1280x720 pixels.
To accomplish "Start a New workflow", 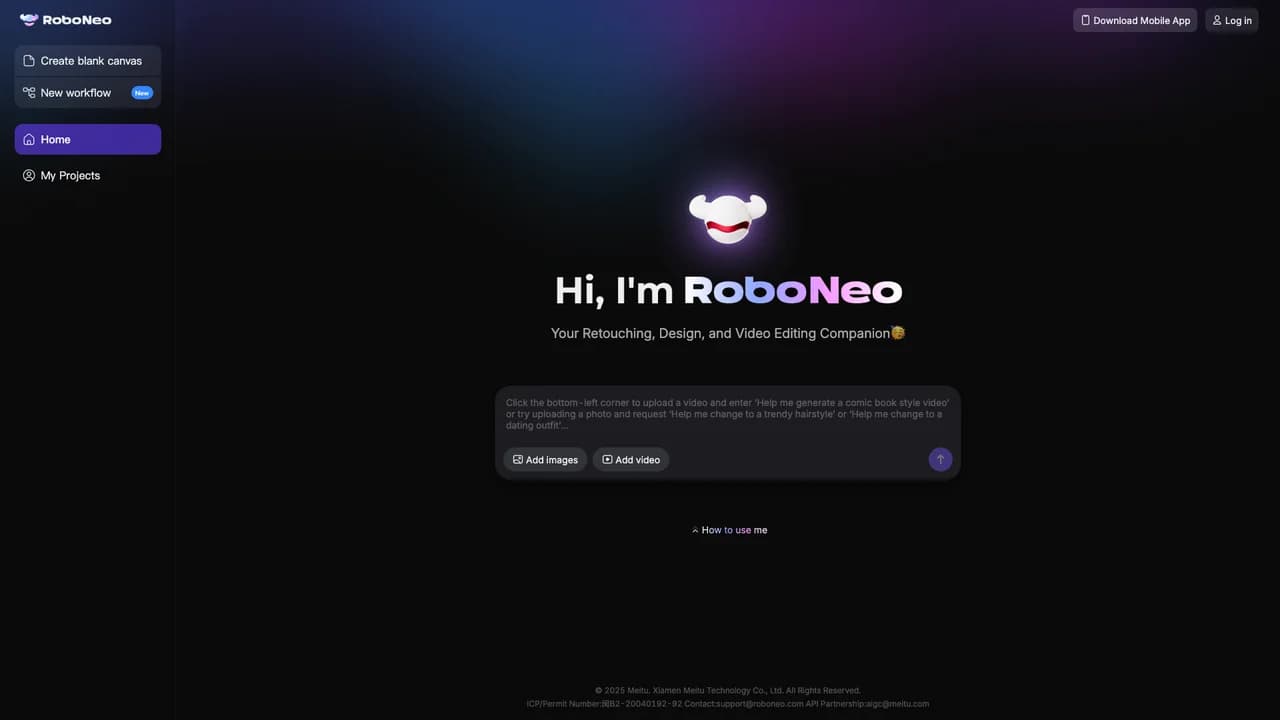I will pos(88,93).
